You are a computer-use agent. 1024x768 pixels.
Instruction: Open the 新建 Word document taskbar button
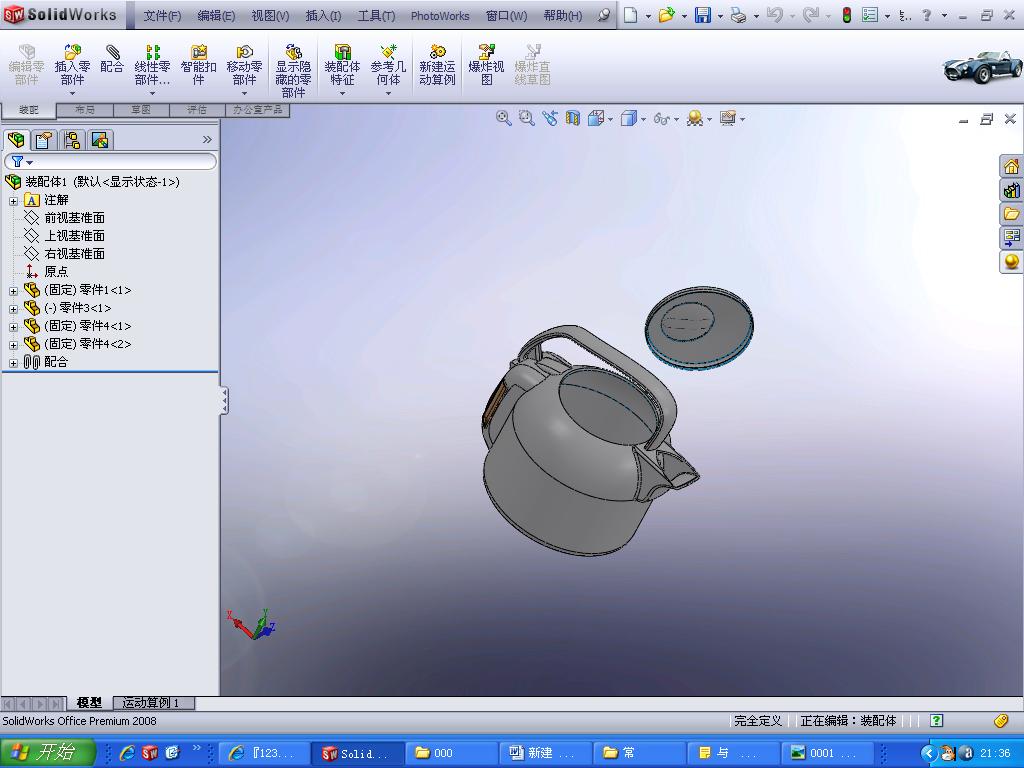pyautogui.click(x=545, y=753)
